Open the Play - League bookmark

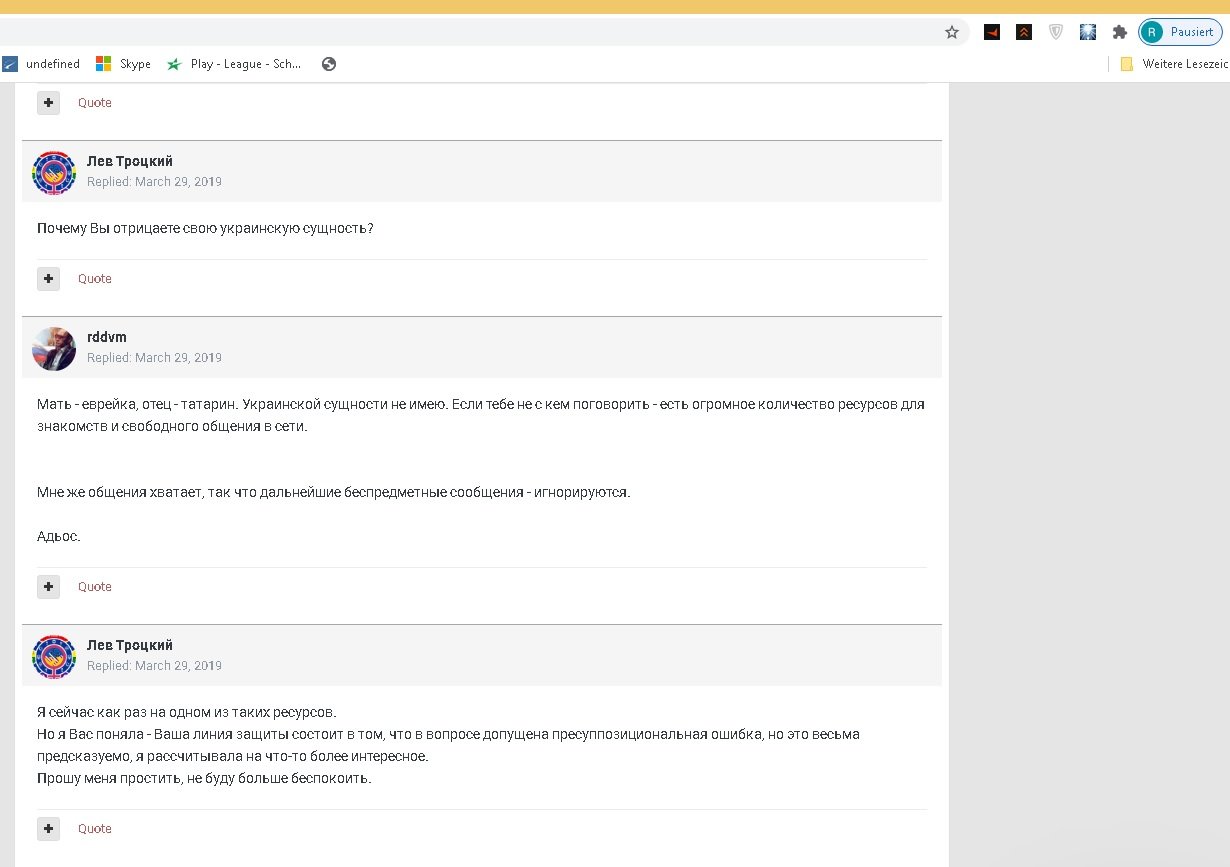click(235, 64)
